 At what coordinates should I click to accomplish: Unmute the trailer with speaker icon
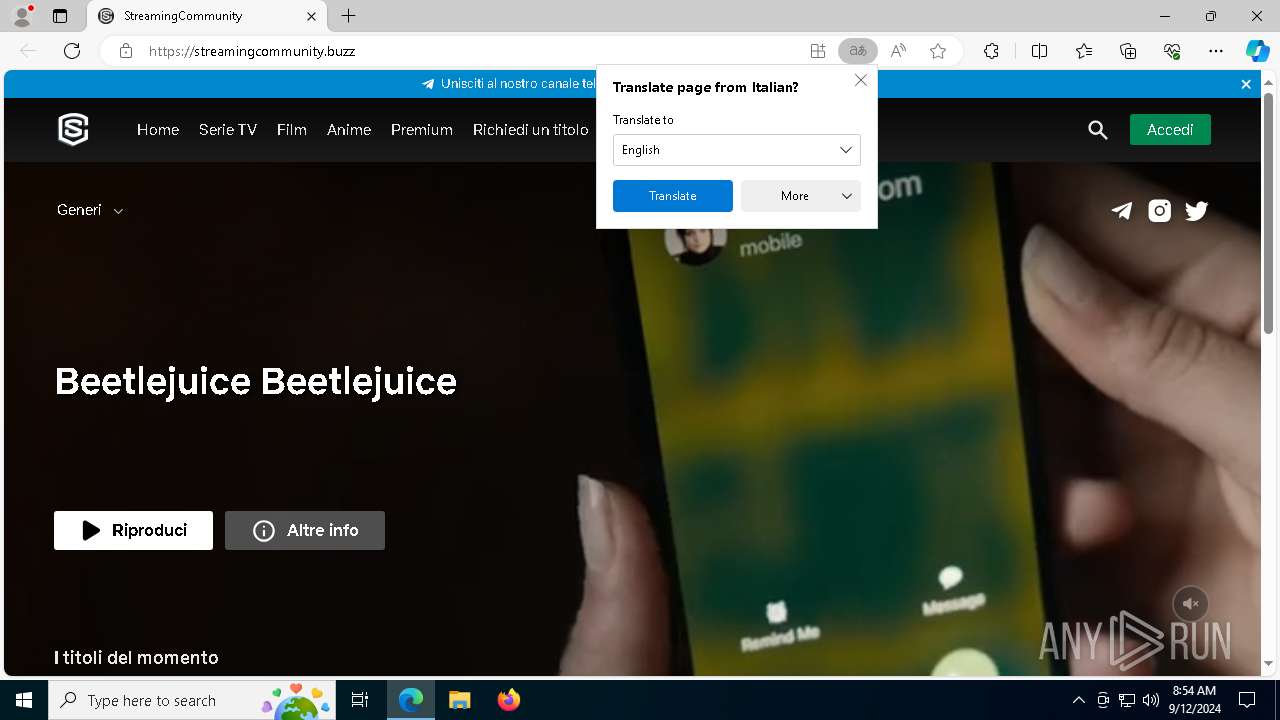pyautogui.click(x=1191, y=604)
